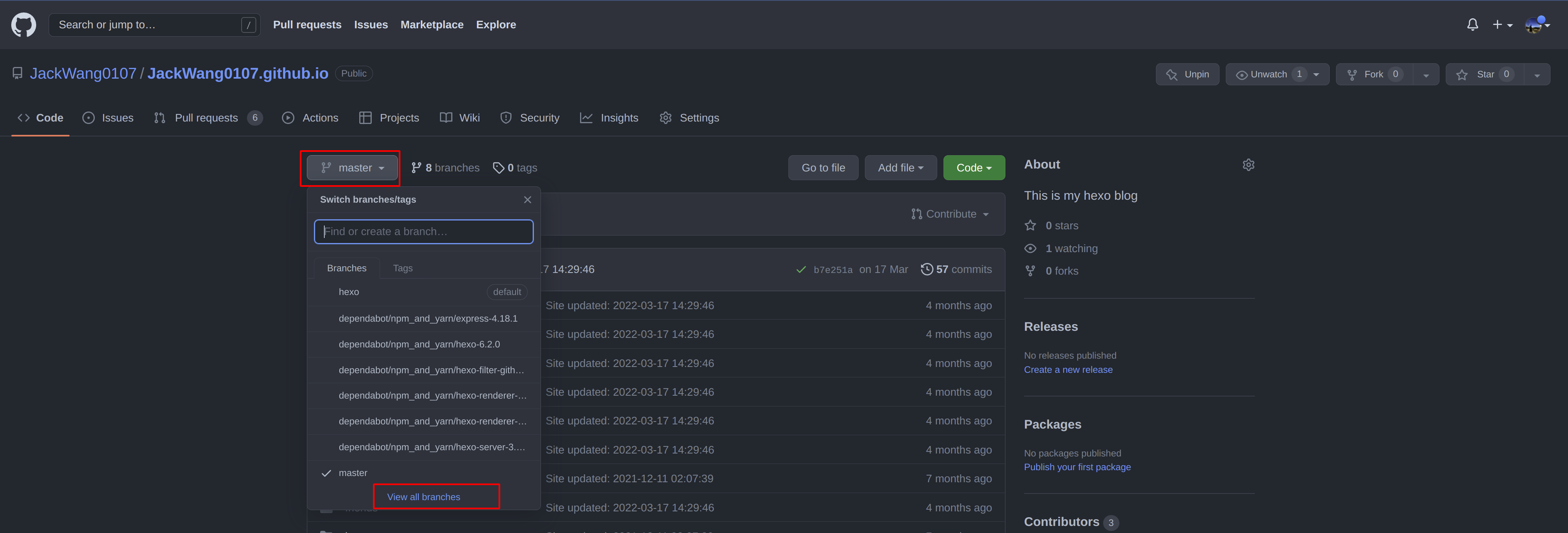1568x533 pixels.
Task: Open the GitHub home logo
Action: (x=24, y=25)
